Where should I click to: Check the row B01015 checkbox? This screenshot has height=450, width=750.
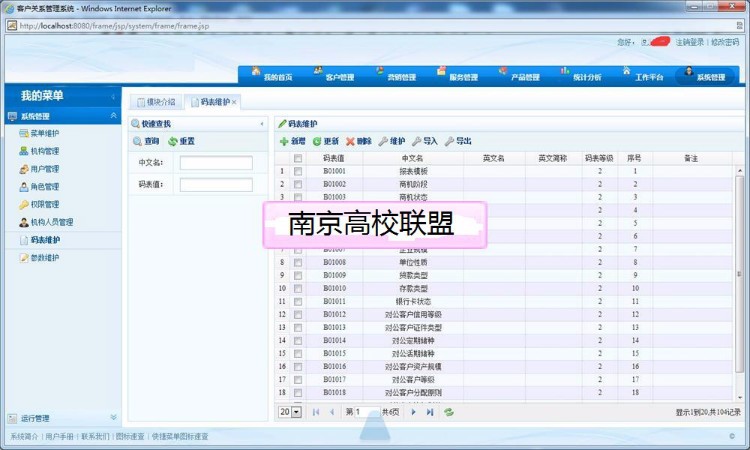[298, 354]
